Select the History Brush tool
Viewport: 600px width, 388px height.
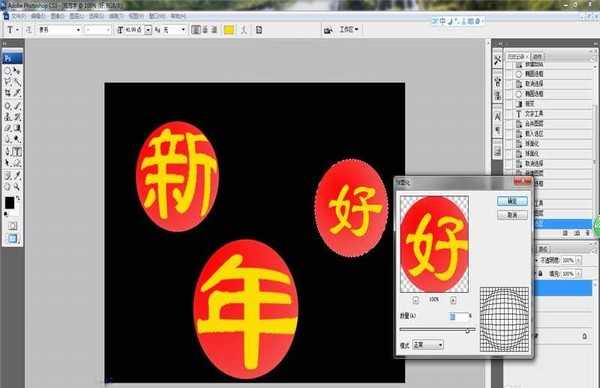pyautogui.click(x=17, y=117)
